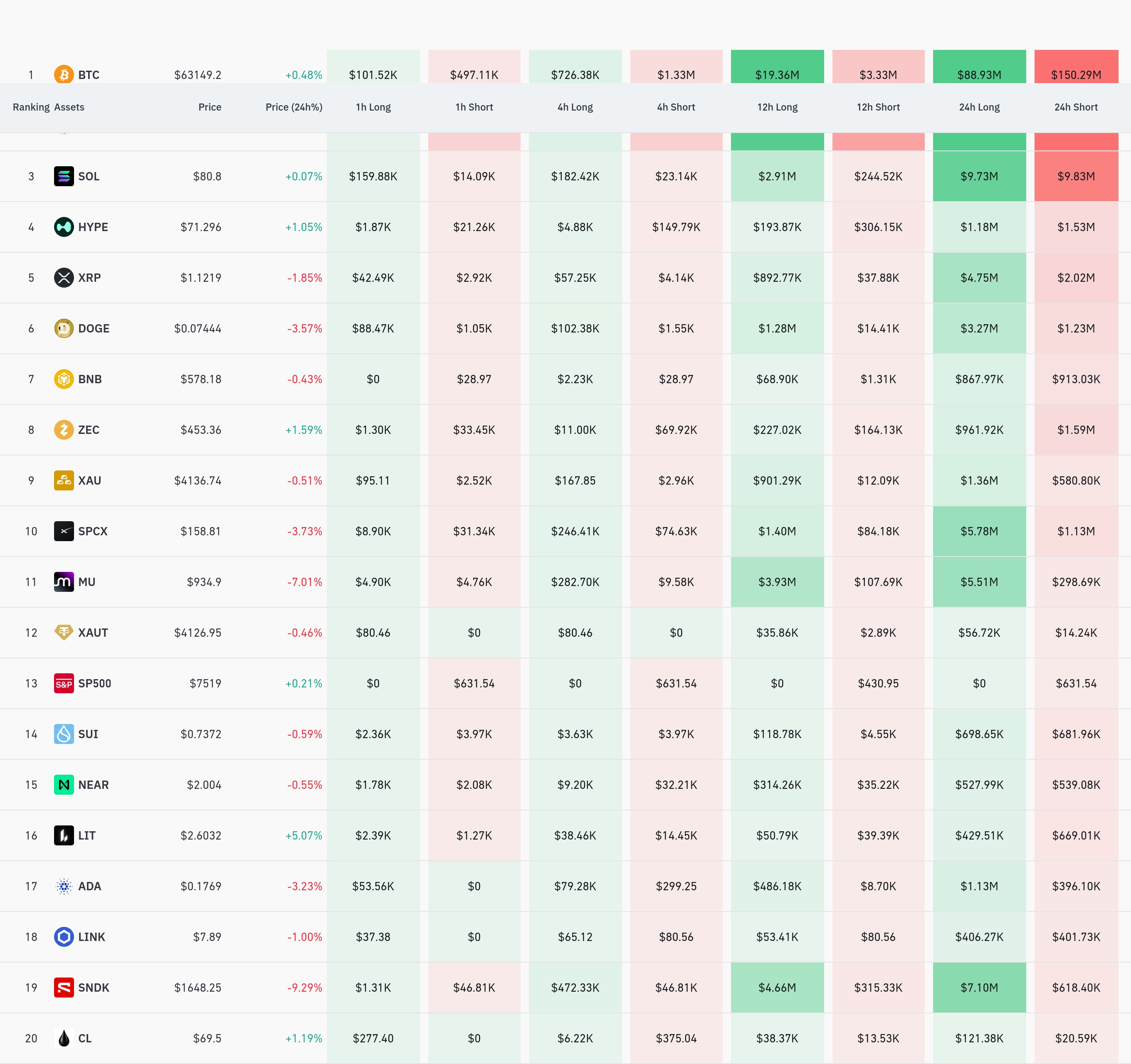The image size is (1131, 1064).
Task: Click the BTC bitcoin coin icon
Action: [64, 74]
